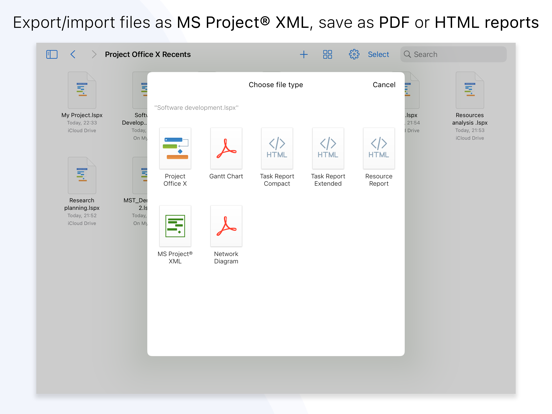Toggle the sidebar panel icon
Image resolution: width=552 pixels, height=414 pixels.
point(52,54)
